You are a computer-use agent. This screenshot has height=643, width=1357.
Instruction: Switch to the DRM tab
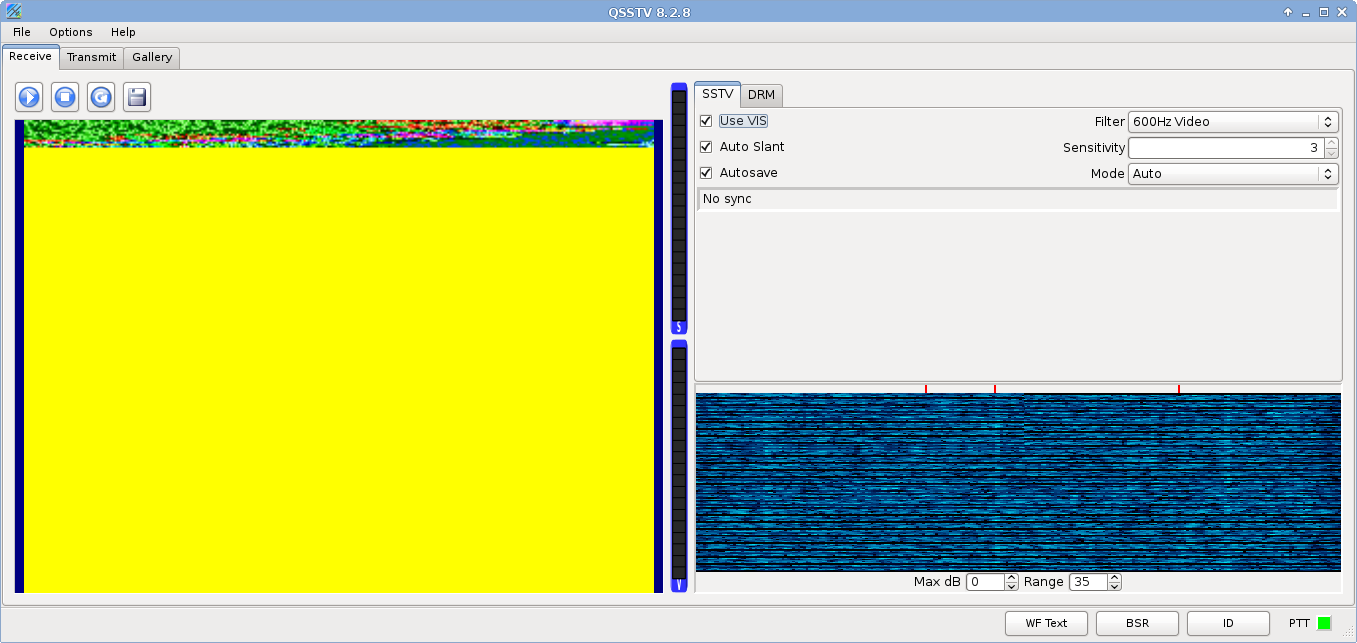[x=761, y=95]
